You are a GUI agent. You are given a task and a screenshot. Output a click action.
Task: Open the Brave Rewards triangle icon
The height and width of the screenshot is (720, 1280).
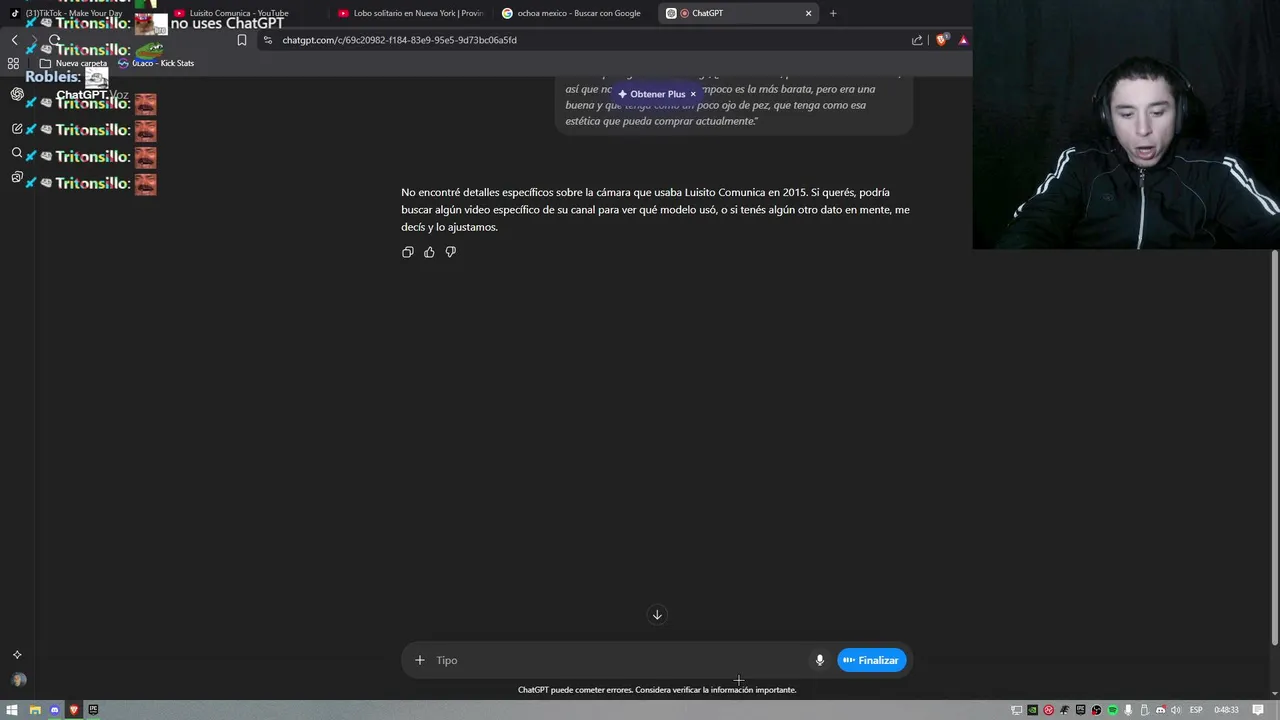click(x=963, y=40)
